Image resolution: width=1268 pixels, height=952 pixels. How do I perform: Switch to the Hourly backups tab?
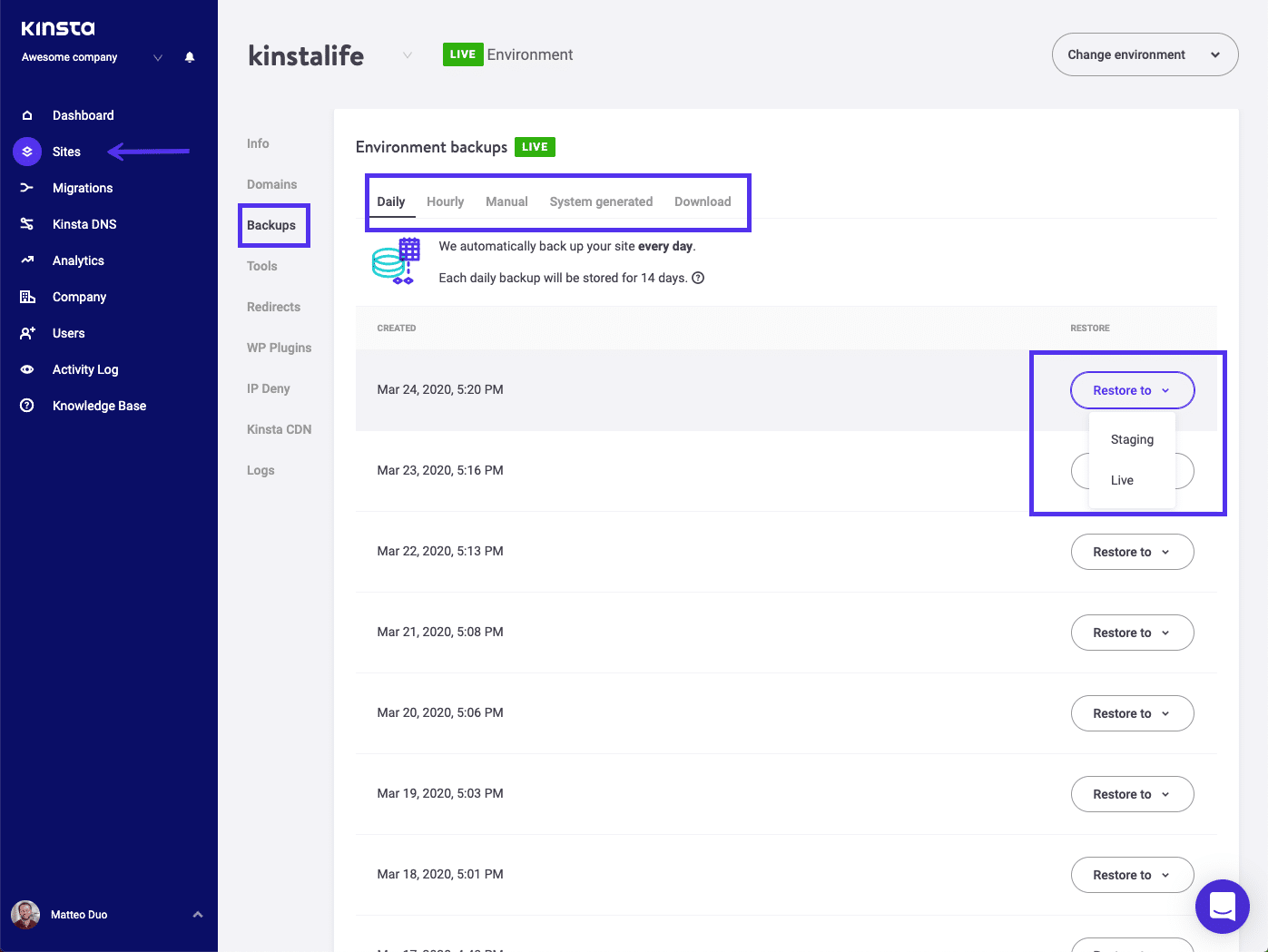click(x=445, y=201)
